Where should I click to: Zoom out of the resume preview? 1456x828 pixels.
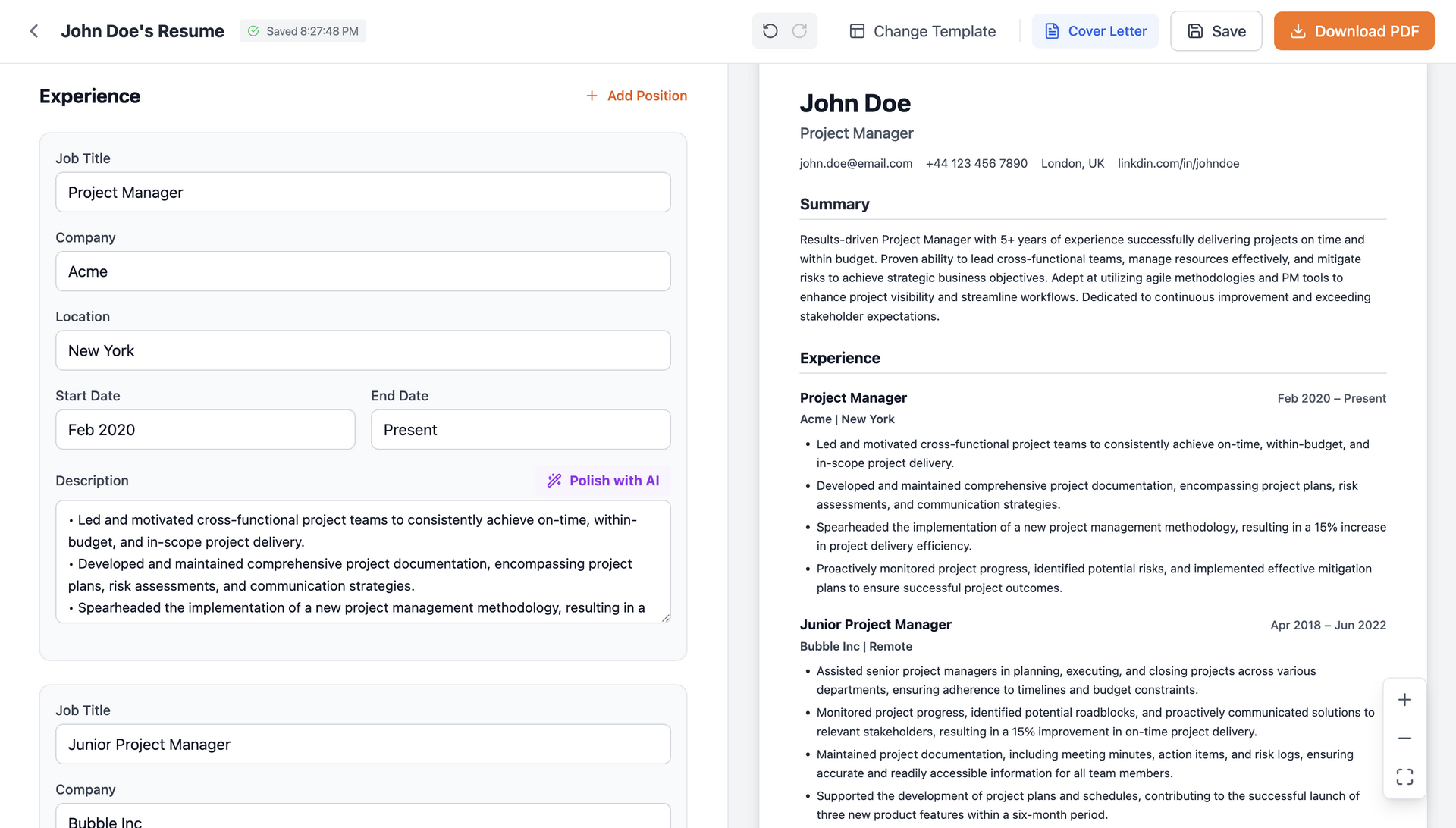pyautogui.click(x=1405, y=737)
